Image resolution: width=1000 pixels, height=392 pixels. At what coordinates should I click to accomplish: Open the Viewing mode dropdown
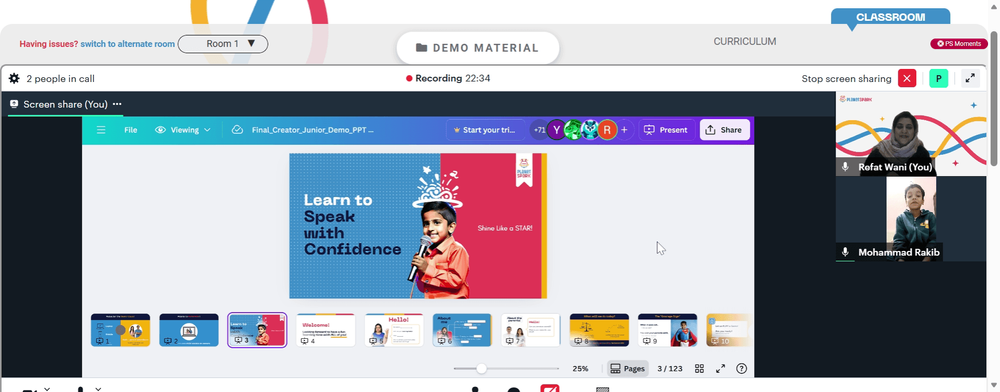tap(183, 130)
